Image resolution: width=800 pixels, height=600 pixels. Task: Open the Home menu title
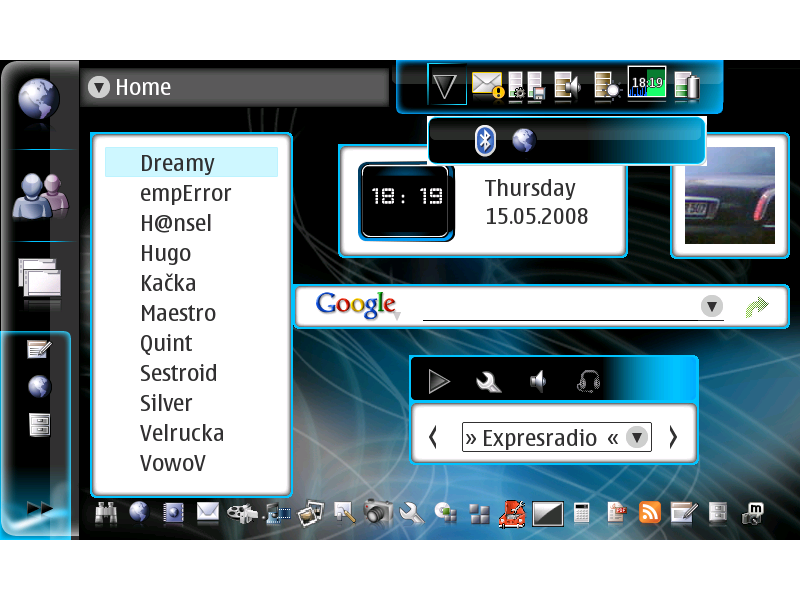[x=143, y=87]
